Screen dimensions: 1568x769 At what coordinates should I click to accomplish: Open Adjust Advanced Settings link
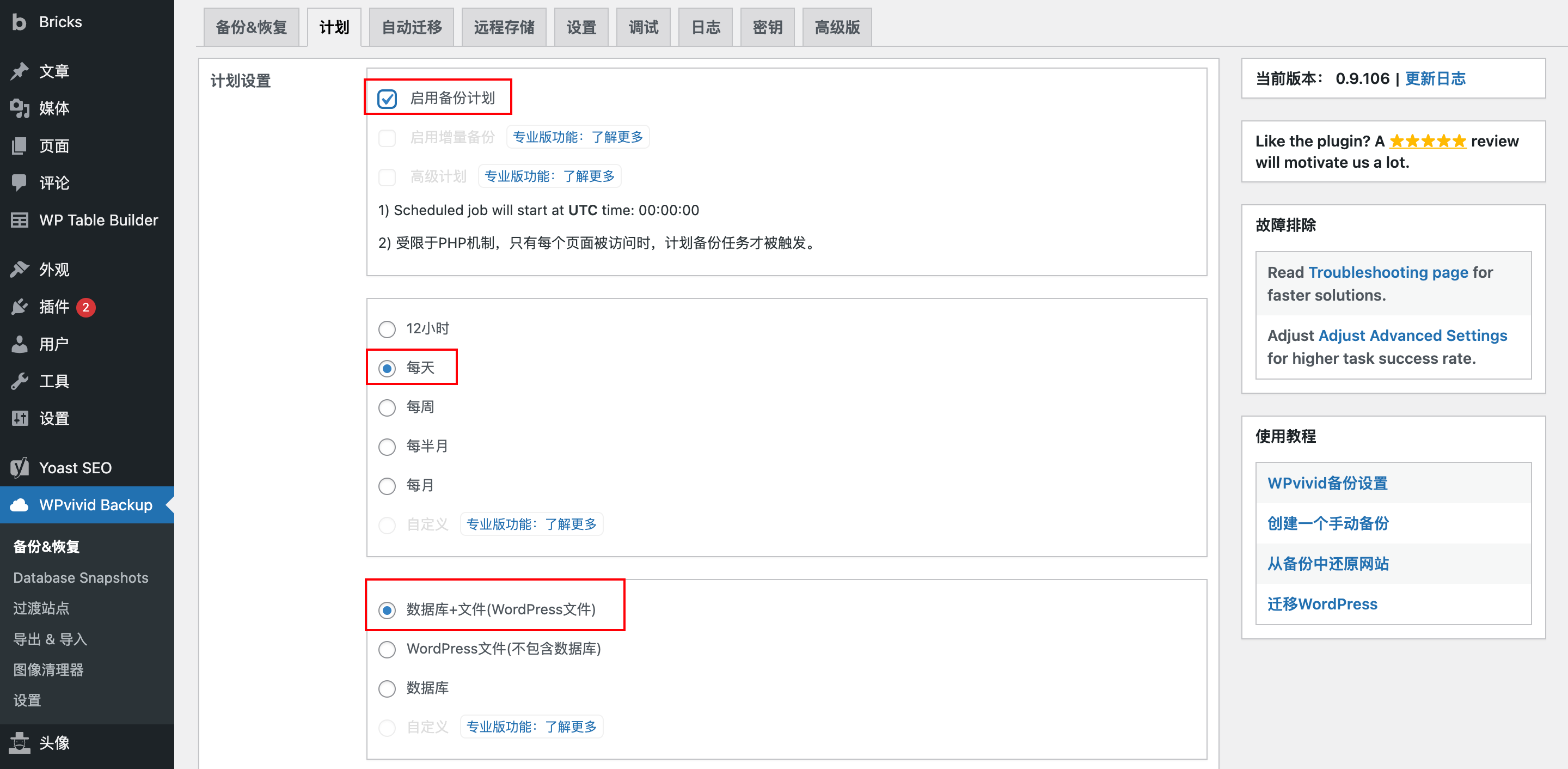click(x=1413, y=335)
